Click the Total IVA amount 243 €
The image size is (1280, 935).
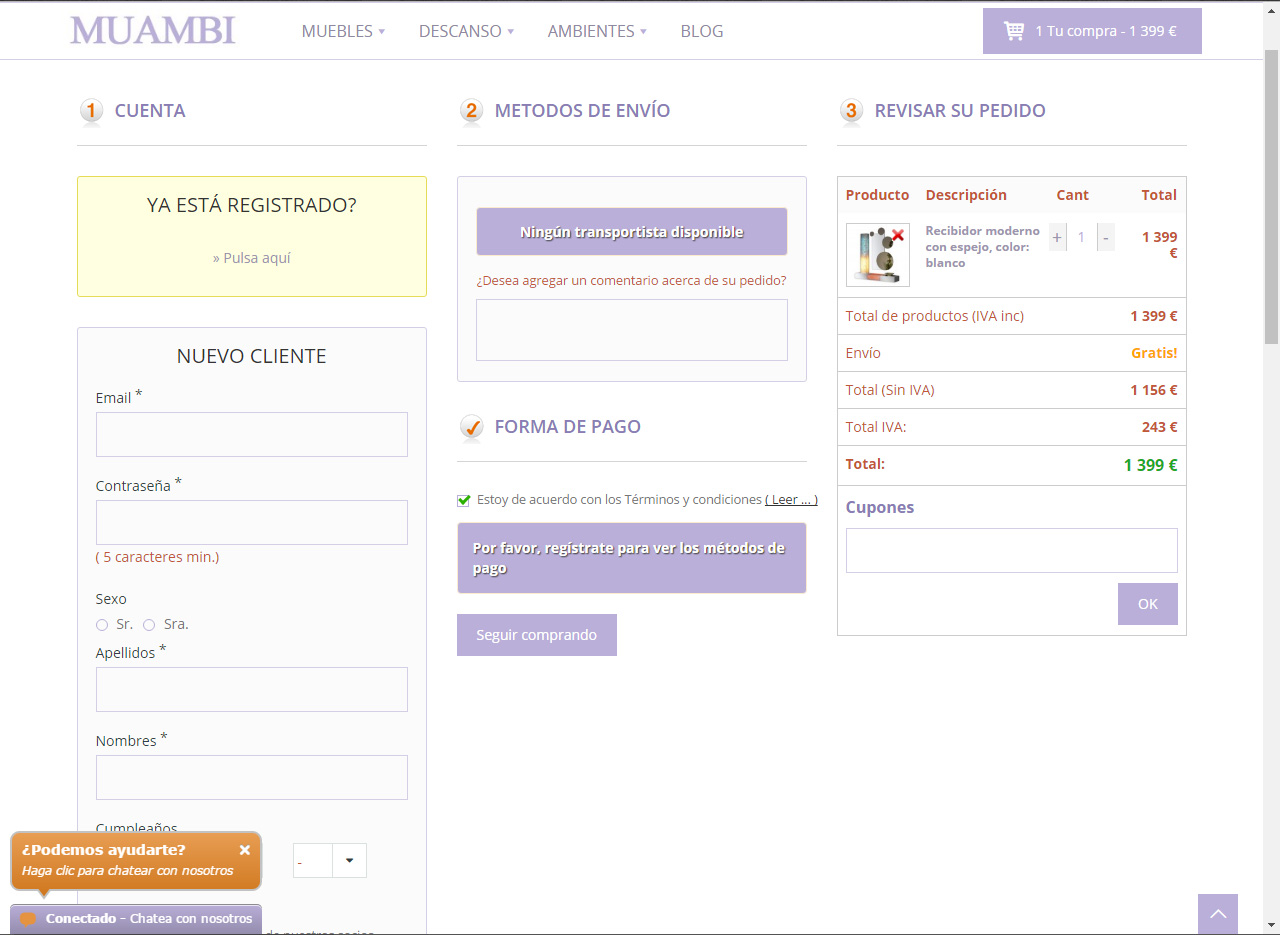1160,427
